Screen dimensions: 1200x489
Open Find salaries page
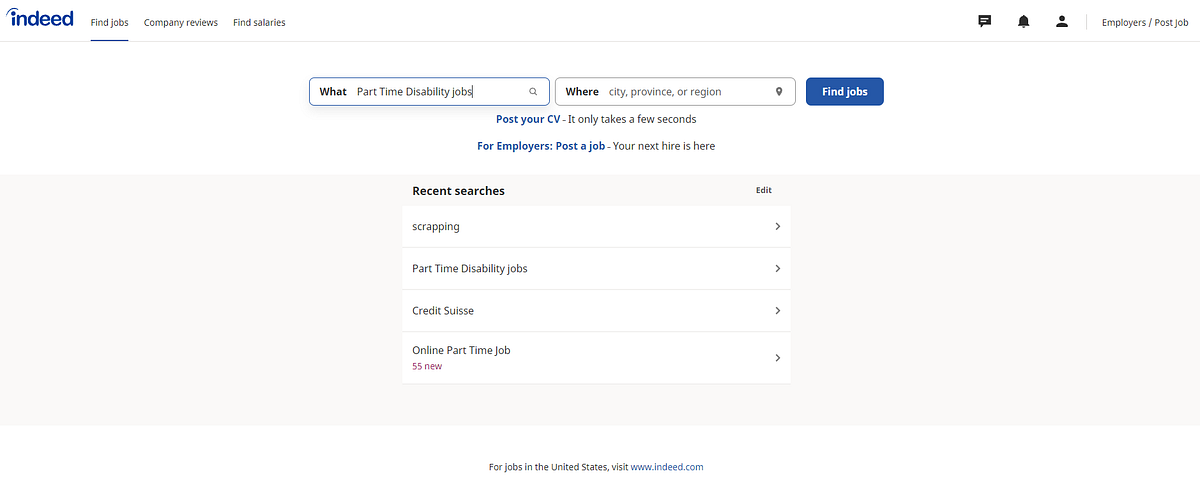(259, 22)
